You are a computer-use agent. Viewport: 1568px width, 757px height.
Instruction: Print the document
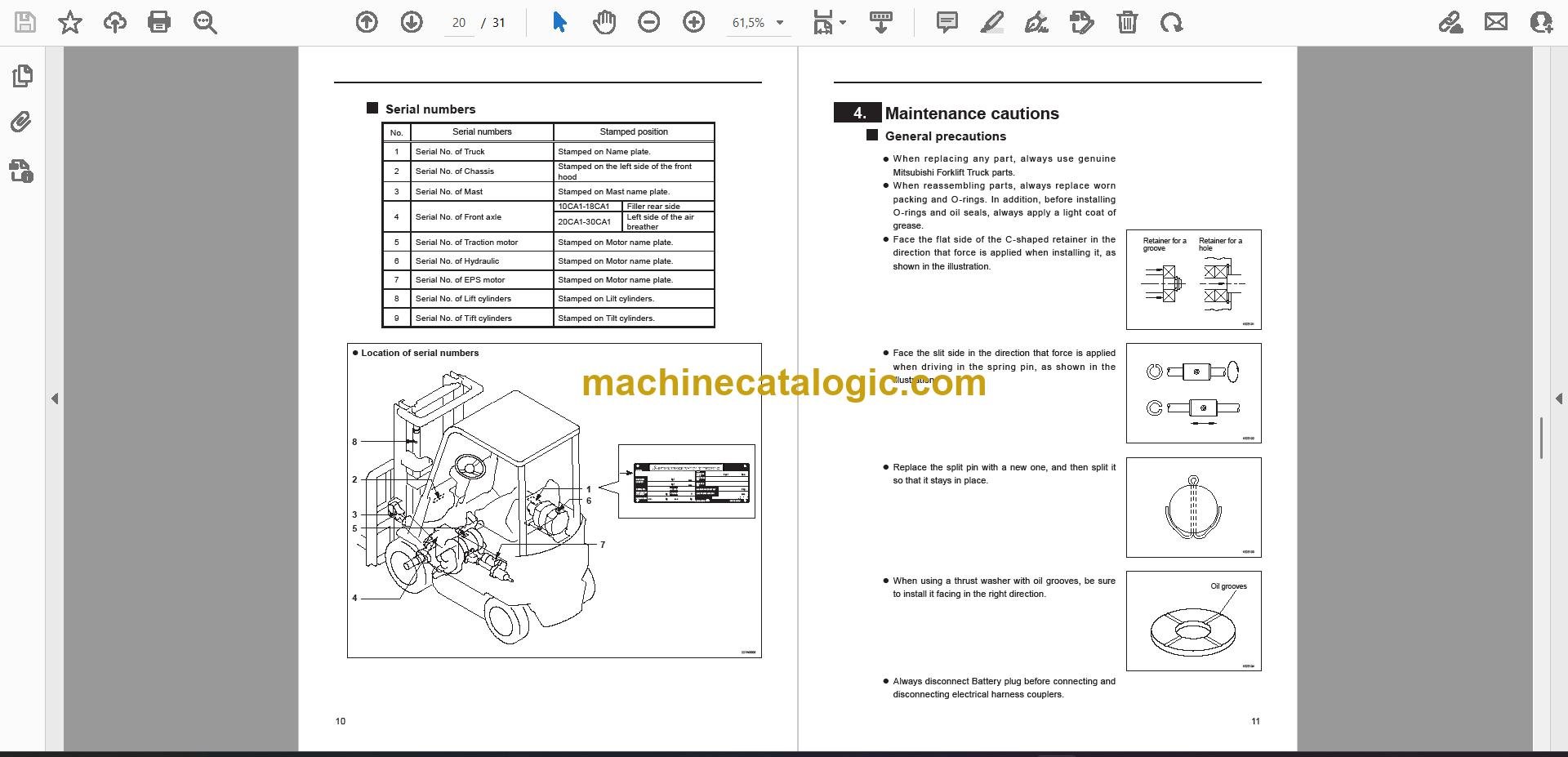159,22
